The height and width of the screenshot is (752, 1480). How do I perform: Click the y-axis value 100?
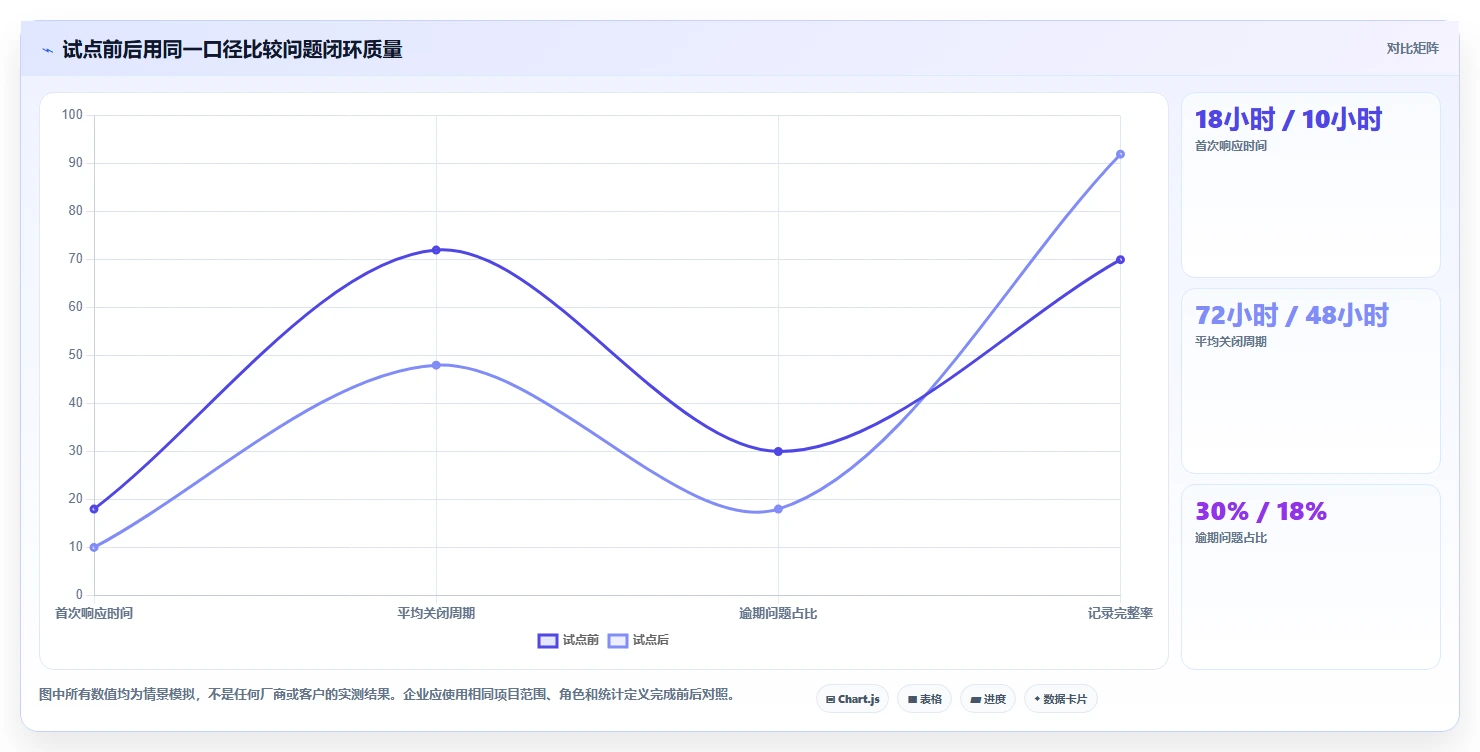point(72,115)
